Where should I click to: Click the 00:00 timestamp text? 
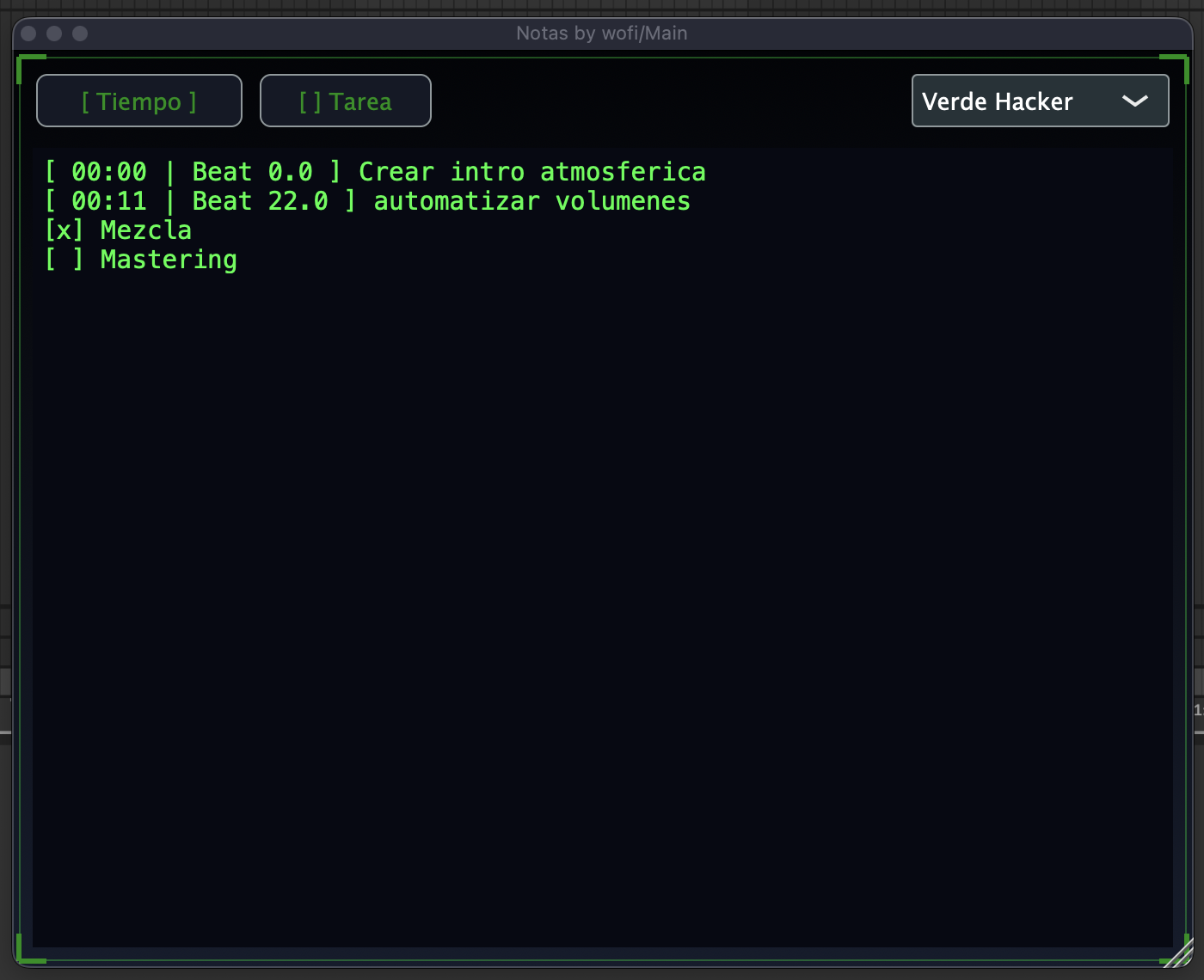(109, 172)
